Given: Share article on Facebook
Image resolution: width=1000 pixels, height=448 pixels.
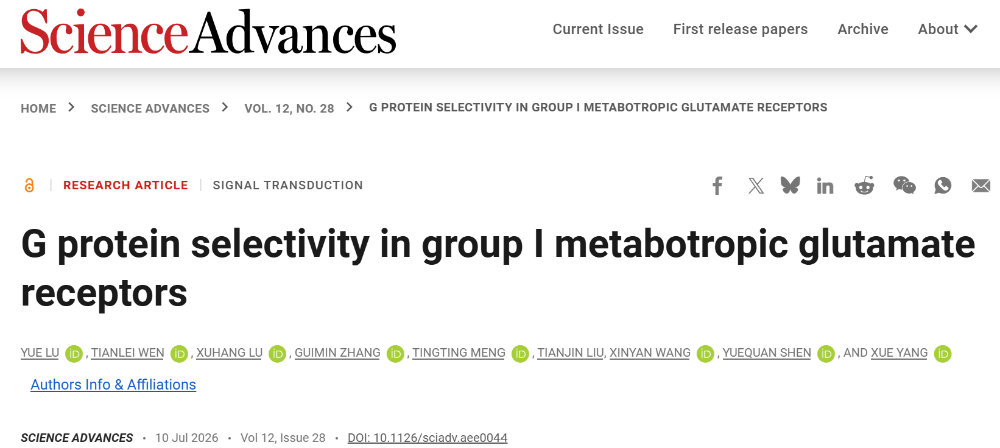Looking at the screenshot, I should click(717, 186).
